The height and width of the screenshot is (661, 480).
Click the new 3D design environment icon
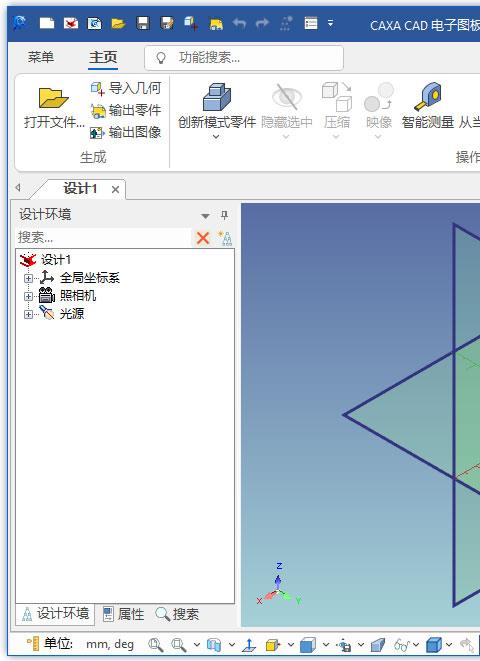pyautogui.click(x=70, y=23)
